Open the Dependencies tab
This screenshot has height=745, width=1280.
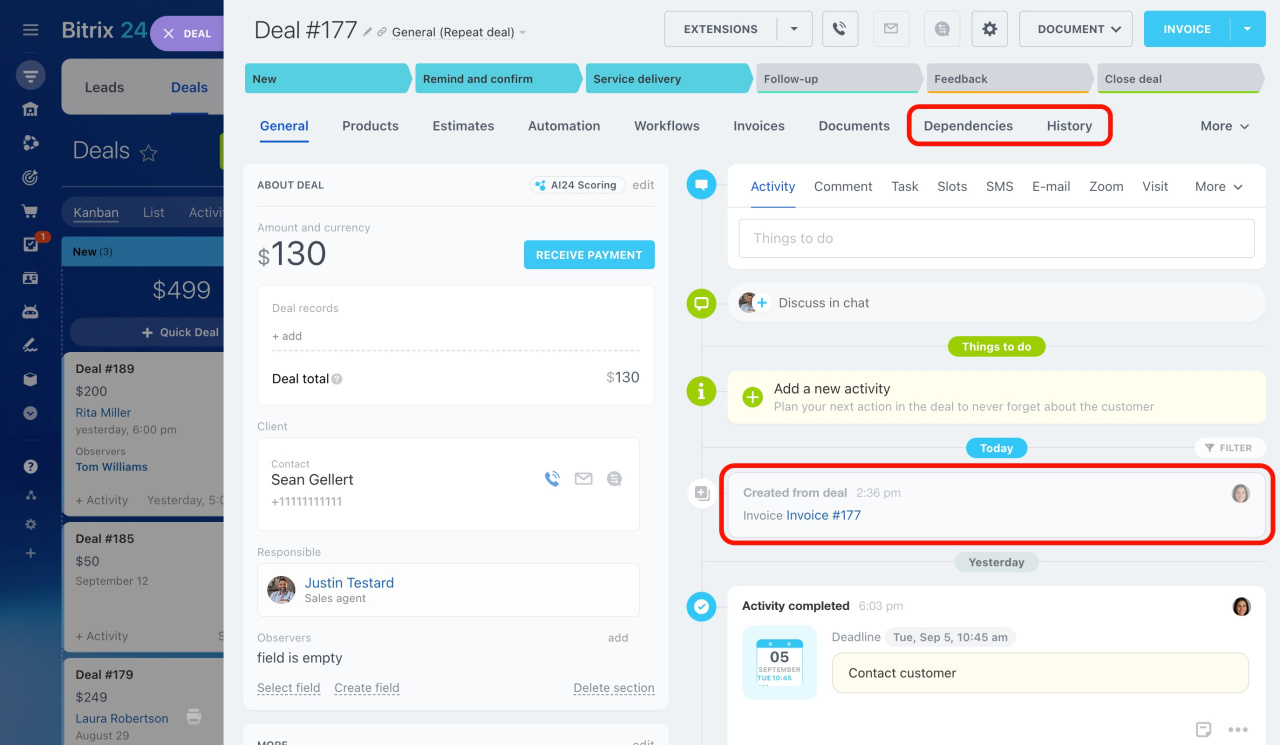pyautogui.click(x=968, y=126)
